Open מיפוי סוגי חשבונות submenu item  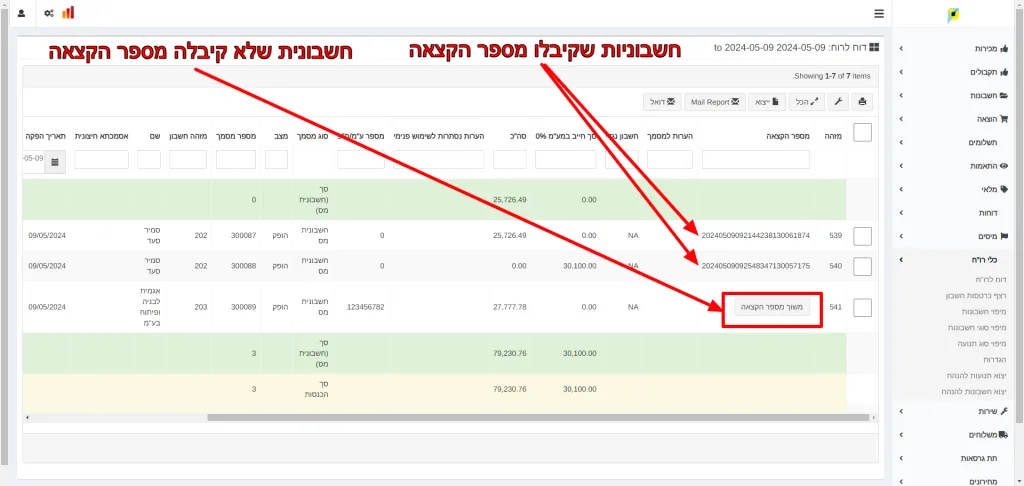(x=977, y=327)
